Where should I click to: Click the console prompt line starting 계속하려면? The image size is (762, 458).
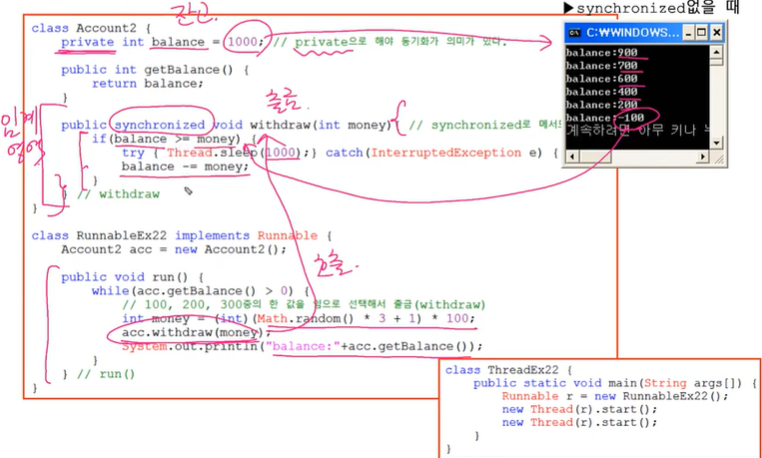coord(637,130)
